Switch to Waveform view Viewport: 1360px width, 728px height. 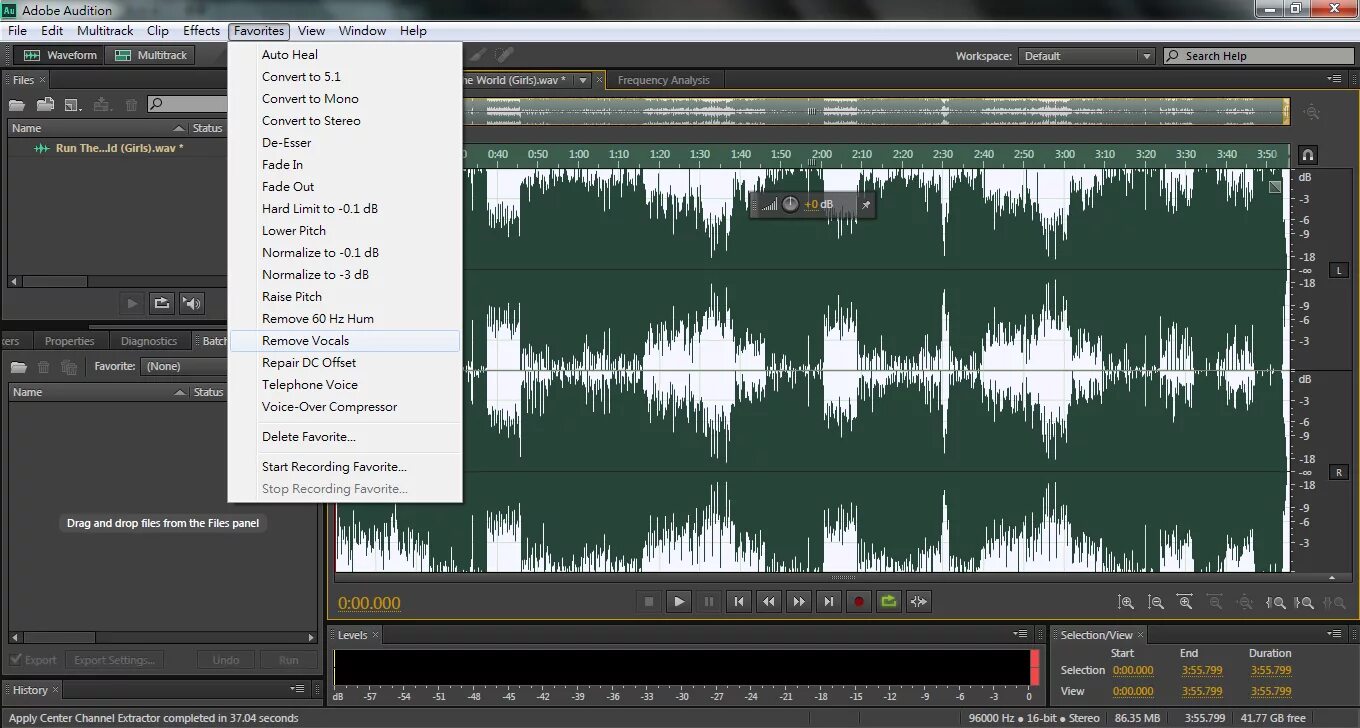(x=60, y=55)
